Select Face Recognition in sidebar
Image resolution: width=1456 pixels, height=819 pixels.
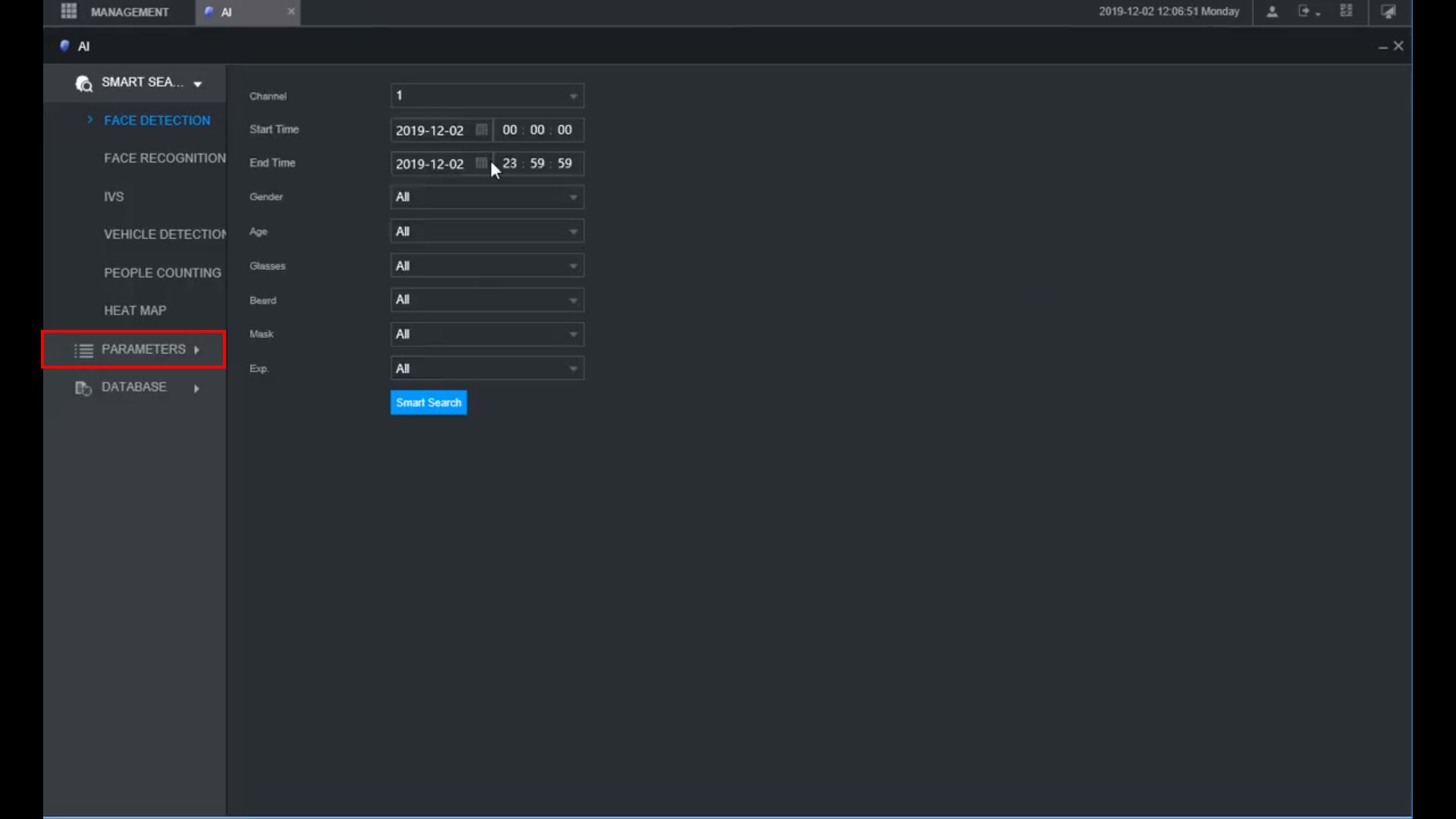tap(165, 158)
